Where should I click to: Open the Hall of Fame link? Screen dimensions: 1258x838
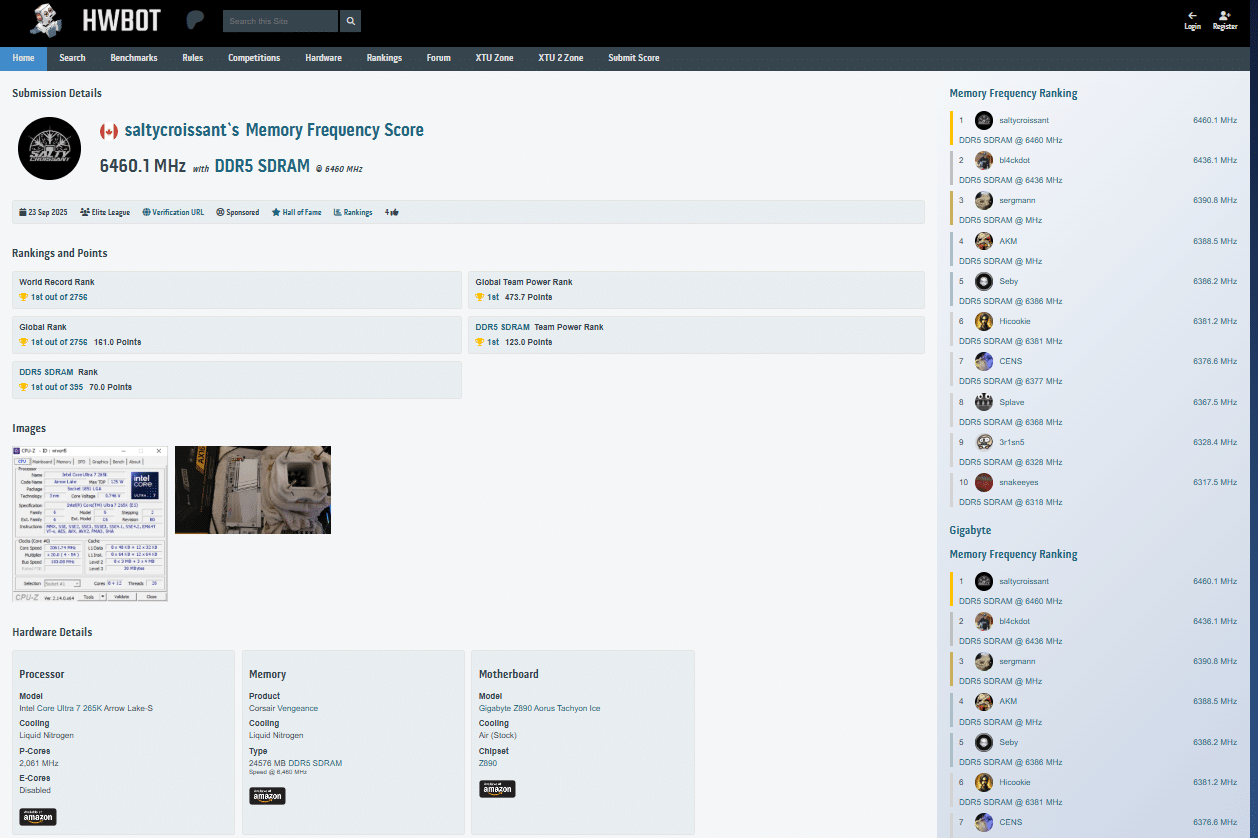[x=296, y=212]
